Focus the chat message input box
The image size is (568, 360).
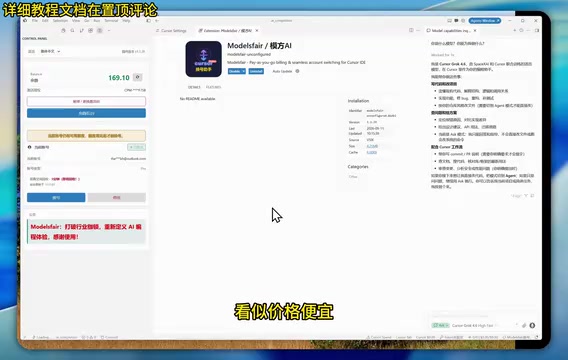(483, 316)
